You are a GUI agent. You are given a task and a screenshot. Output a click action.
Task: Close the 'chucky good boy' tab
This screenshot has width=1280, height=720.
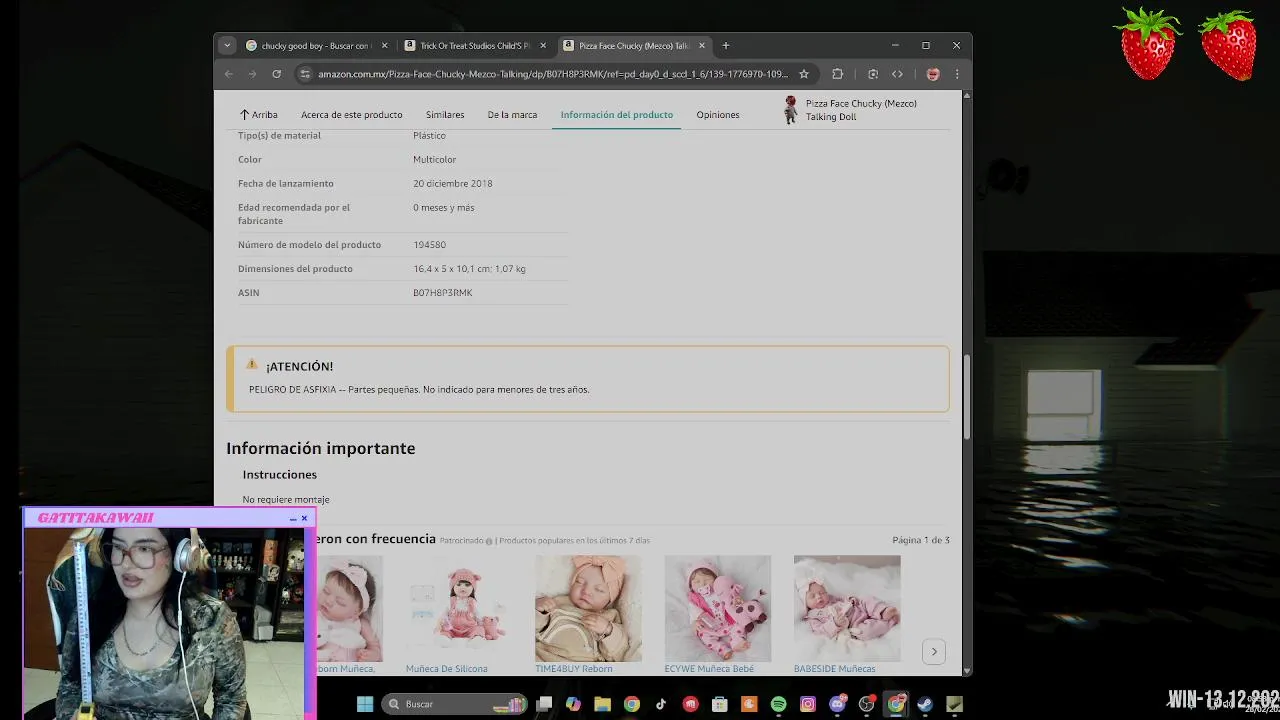tap(384, 45)
